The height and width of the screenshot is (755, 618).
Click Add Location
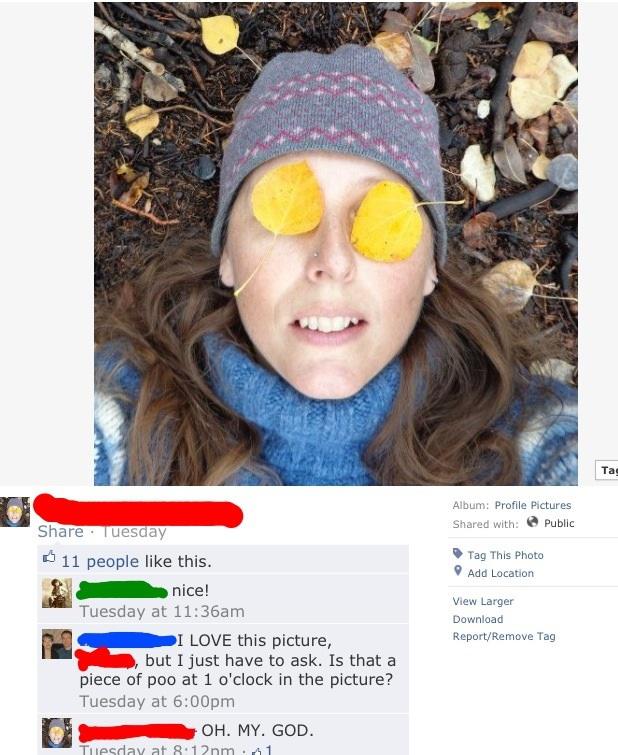tap(500, 573)
